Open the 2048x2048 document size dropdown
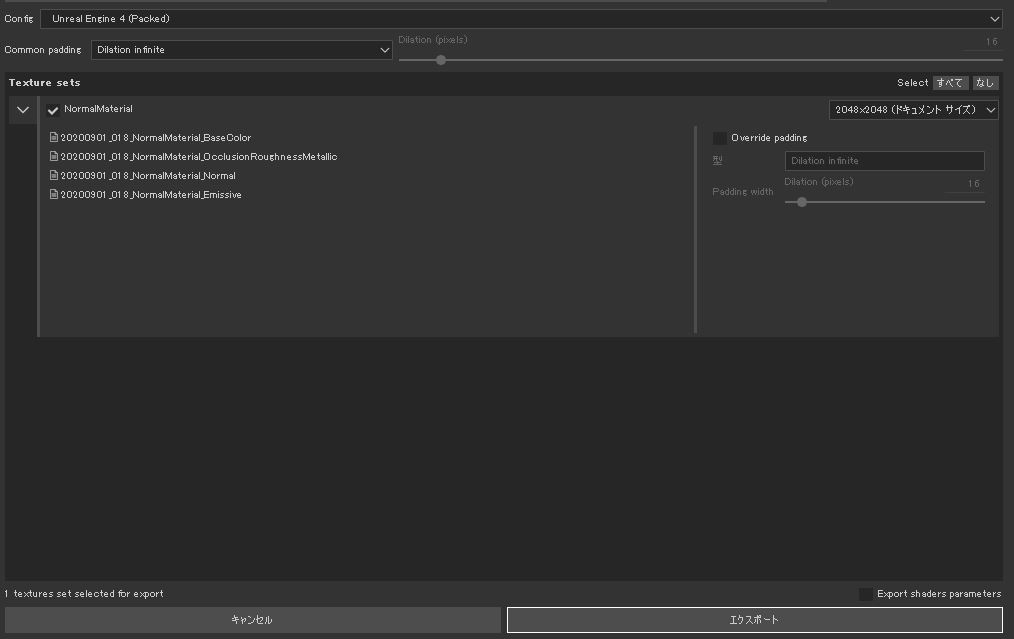The height and width of the screenshot is (639, 1014). pyautogui.click(x=913, y=110)
